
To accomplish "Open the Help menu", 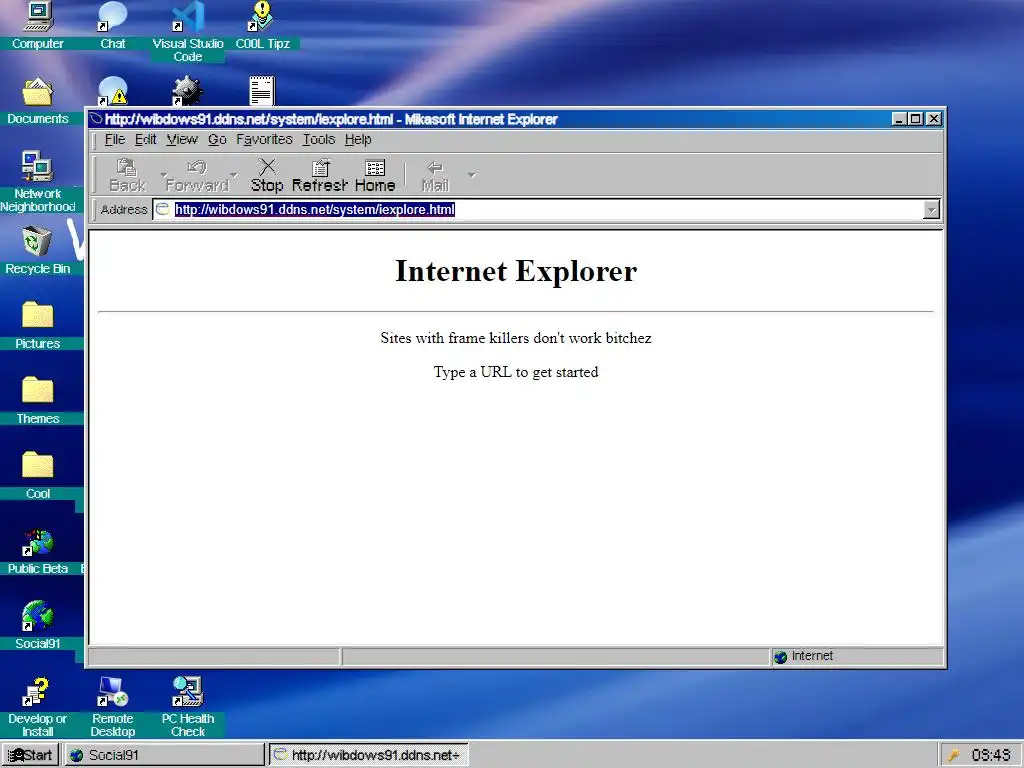I will click(x=358, y=139).
